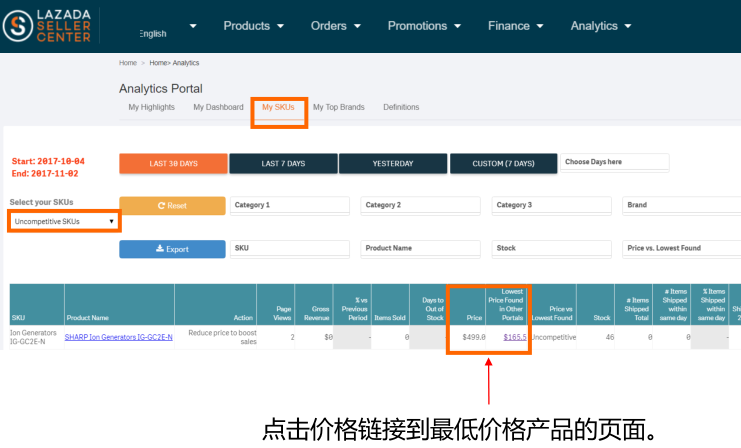
Task: Sort by Items Sold column header
Action: [x=390, y=304]
